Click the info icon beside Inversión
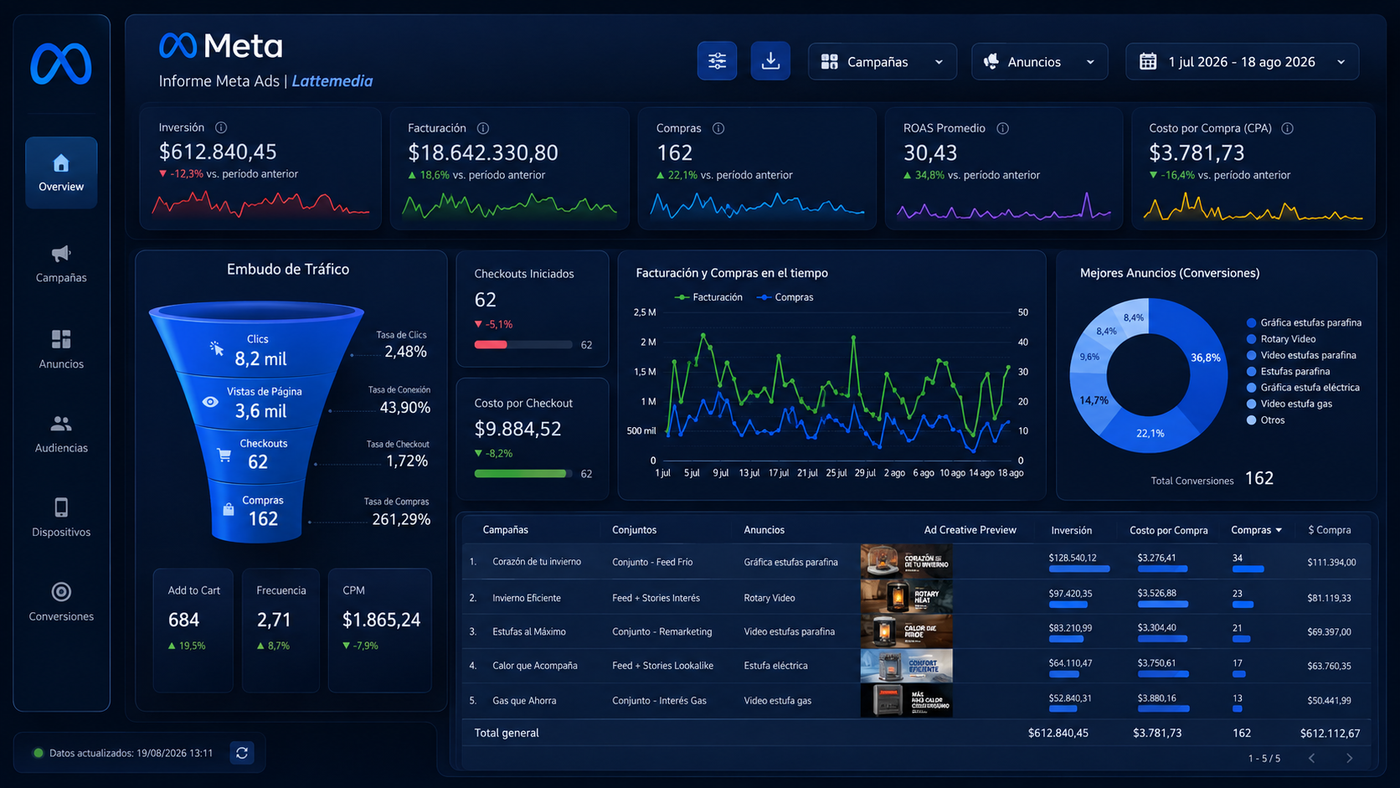Image resolution: width=1400 pixels, height=788 pixels. pyautogui.click(x=221, y=128)
